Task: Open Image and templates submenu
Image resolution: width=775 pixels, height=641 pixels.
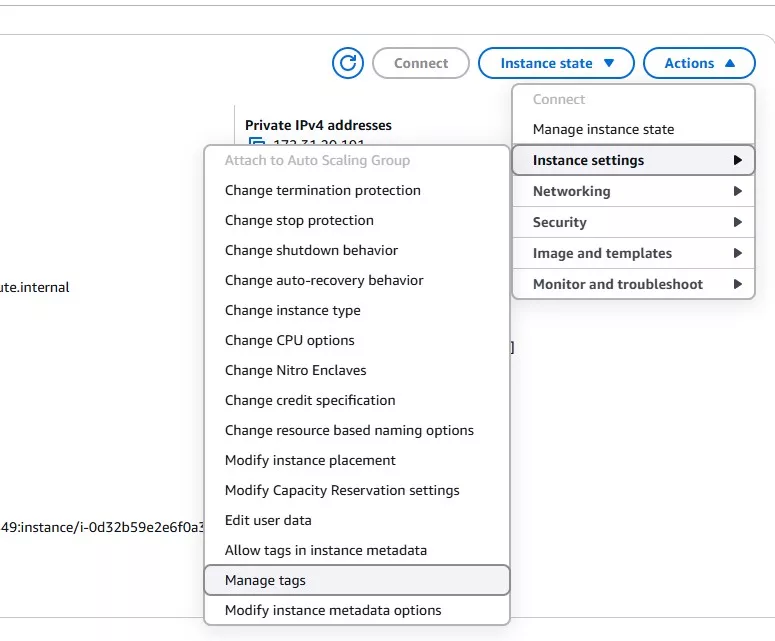Action: click(633, 253)
